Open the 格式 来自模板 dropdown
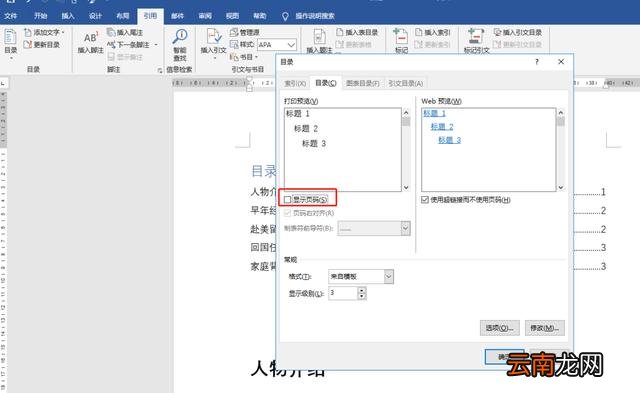 point(389,277)
